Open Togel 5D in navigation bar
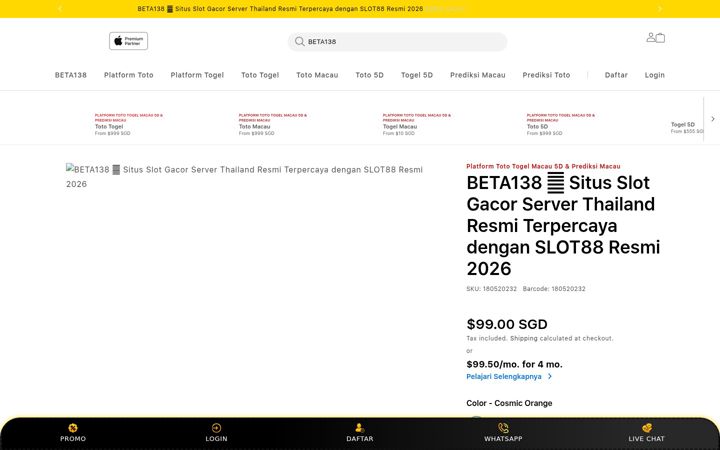The height and width of the screenshot is (450, 720). [416, 75]
